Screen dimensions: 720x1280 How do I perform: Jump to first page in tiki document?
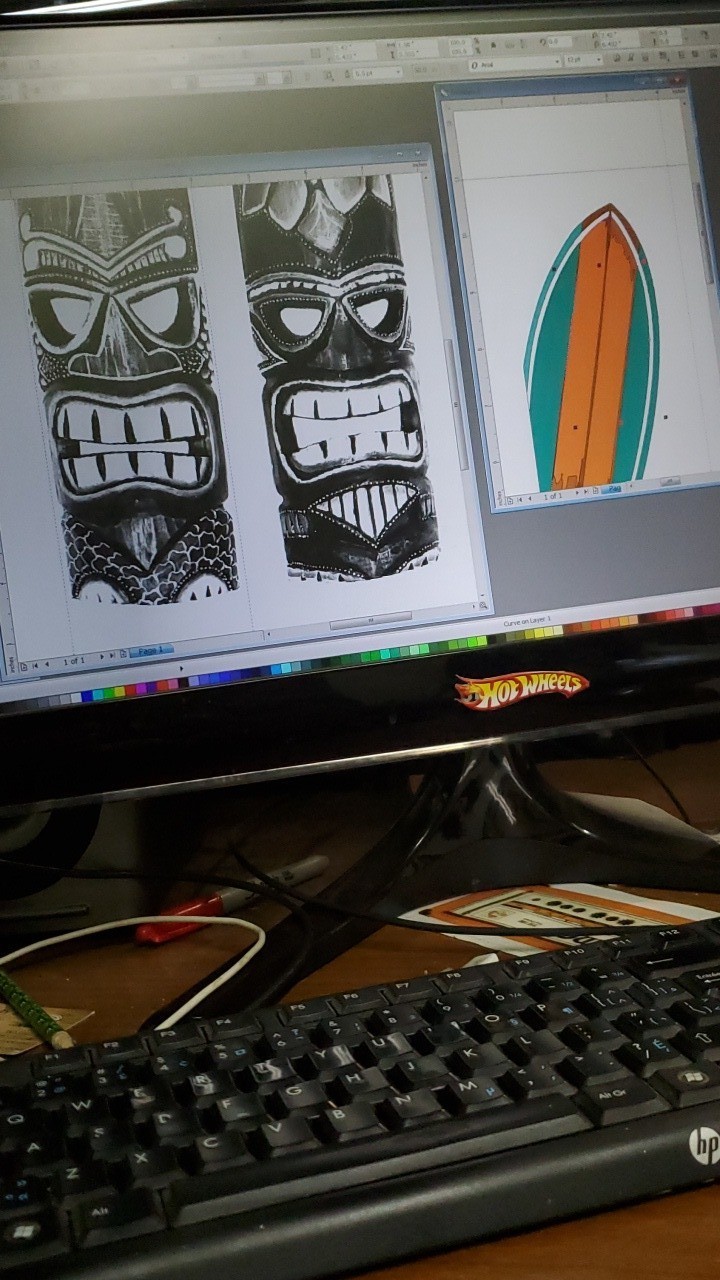pos(36,665)
